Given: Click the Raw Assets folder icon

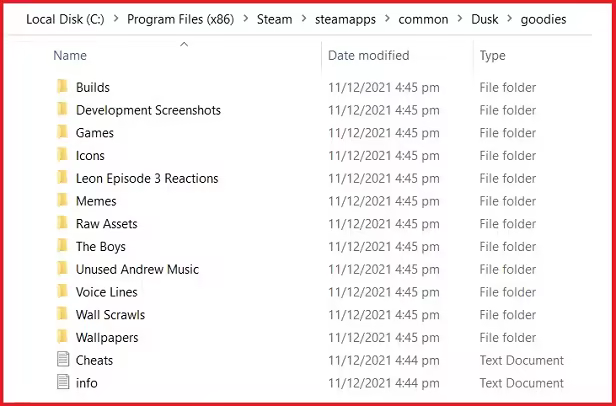Looking at the screenshot, I should 62,224.
